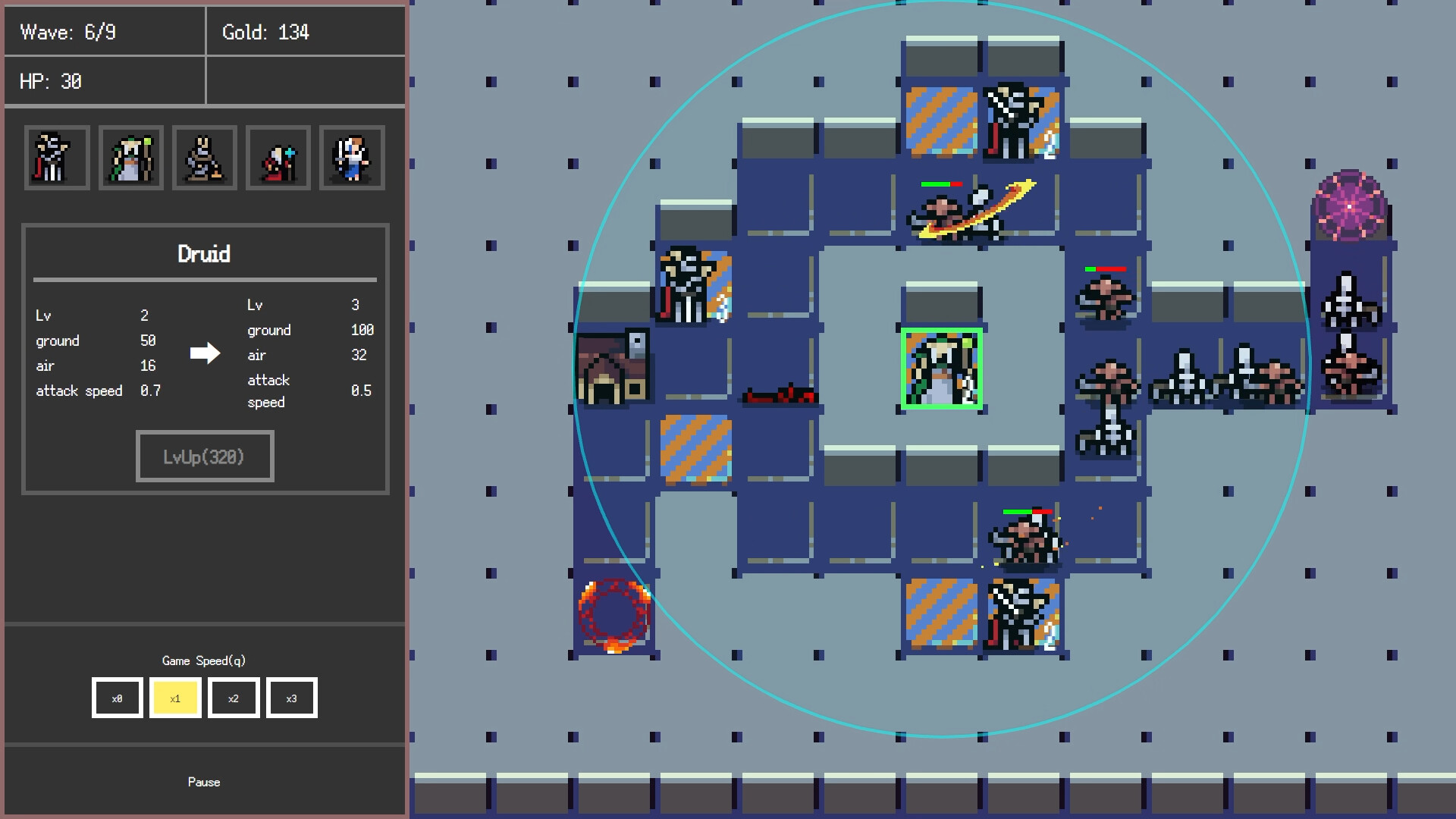Select the highlighted Druid tower on the map
Screen dimensions: 1456x819
941,369
